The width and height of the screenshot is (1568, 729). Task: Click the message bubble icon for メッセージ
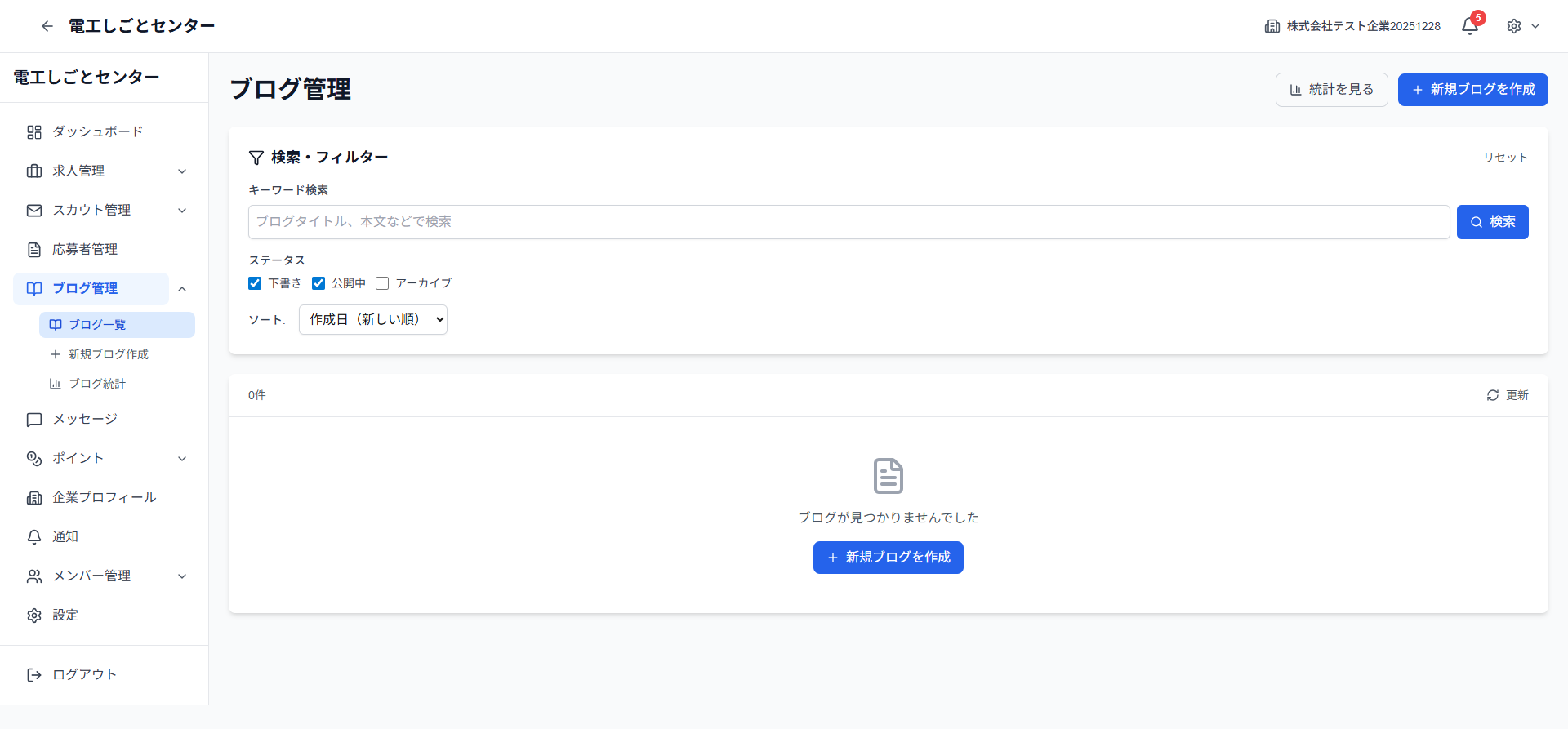click(x=34, y=420)
